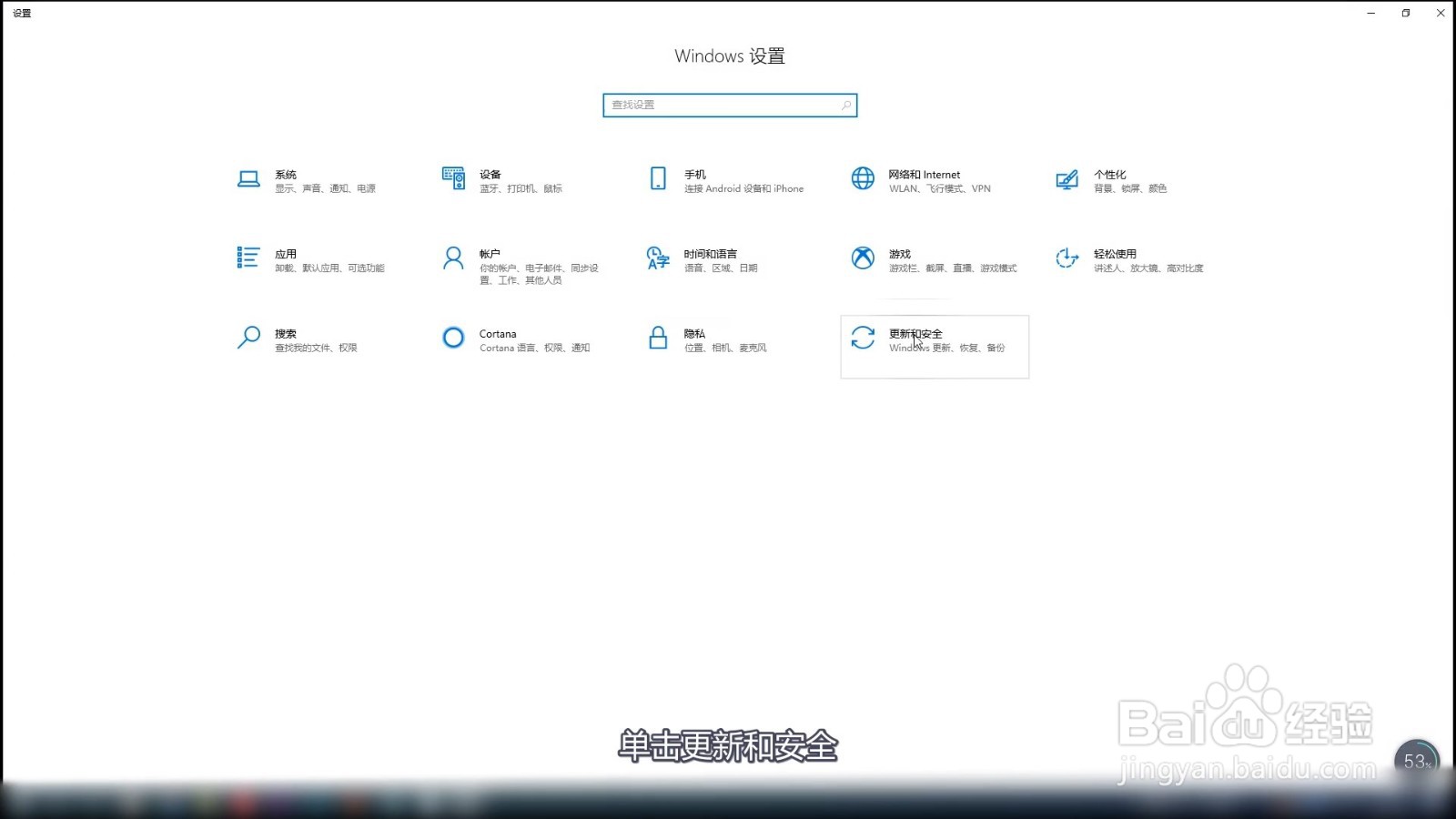Focus the 查找设置 search field
Viewport: 1456px width, 819px height.
(730, 106)
